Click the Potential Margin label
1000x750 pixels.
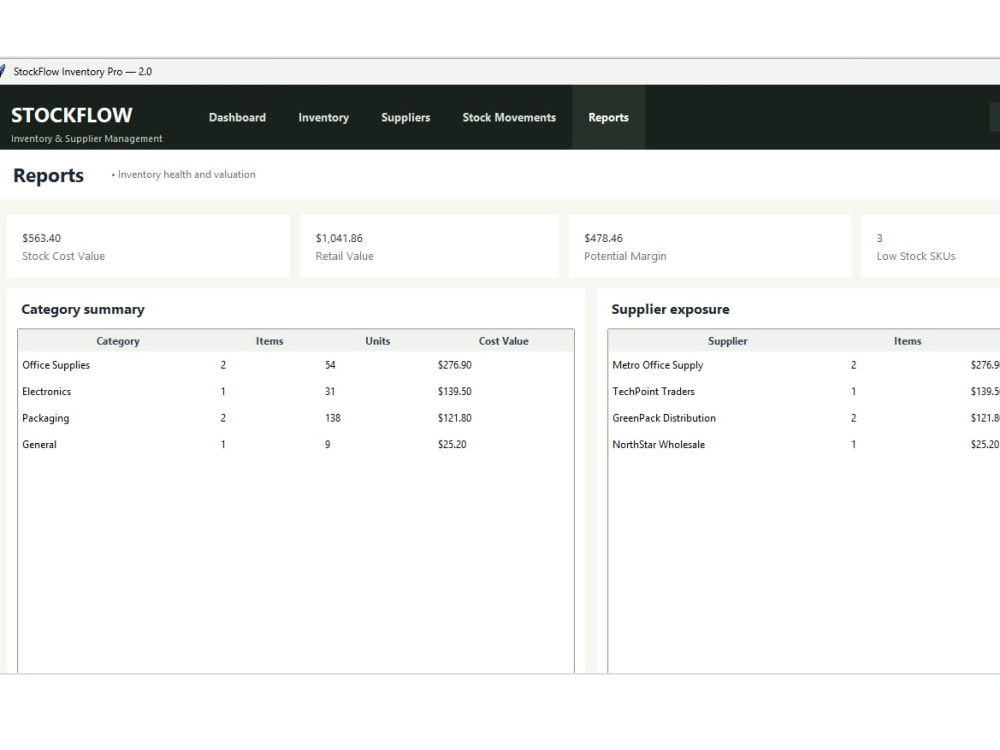click(x=625, y=256)
